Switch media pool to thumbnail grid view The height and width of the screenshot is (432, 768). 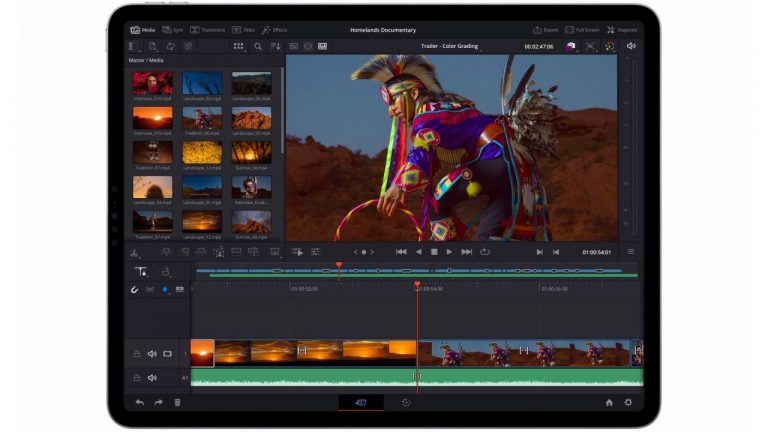[239, 46]
